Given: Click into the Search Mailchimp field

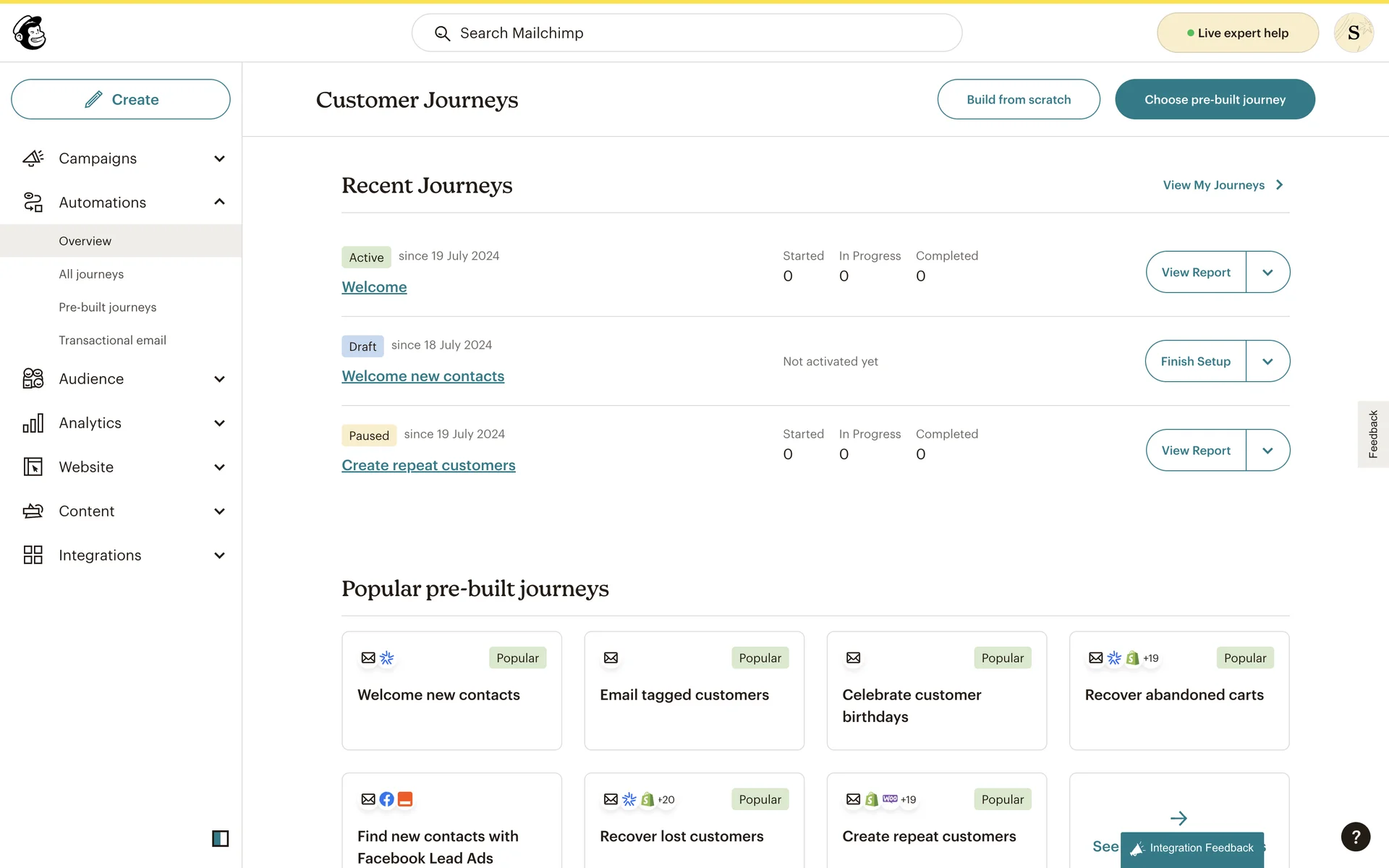Looking at the screenshot, I should point(686,33).
